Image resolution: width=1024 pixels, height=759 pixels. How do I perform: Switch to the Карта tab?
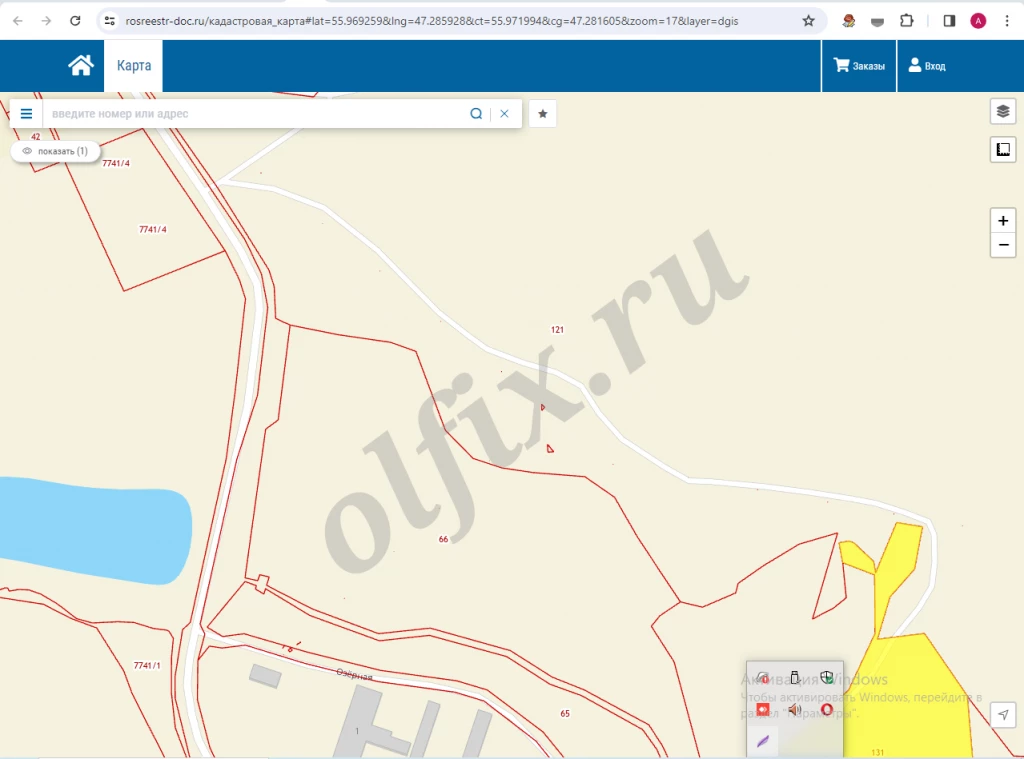click(133, 66)
